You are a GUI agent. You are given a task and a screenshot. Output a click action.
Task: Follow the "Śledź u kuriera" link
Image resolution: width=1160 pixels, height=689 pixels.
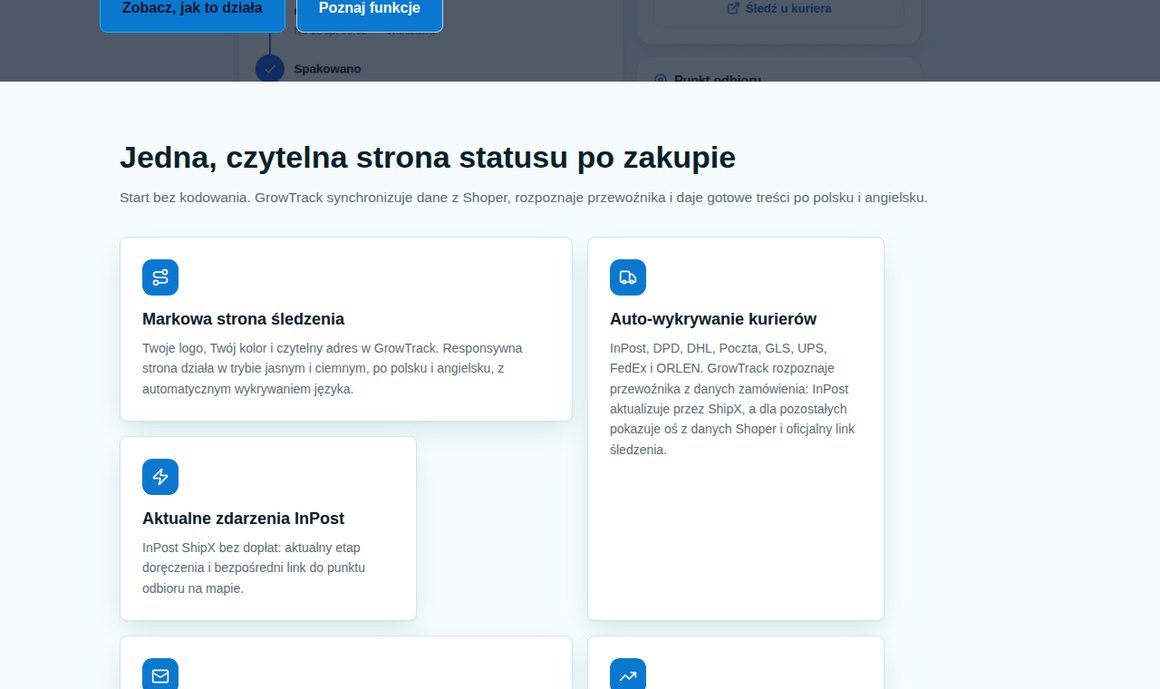779,9
